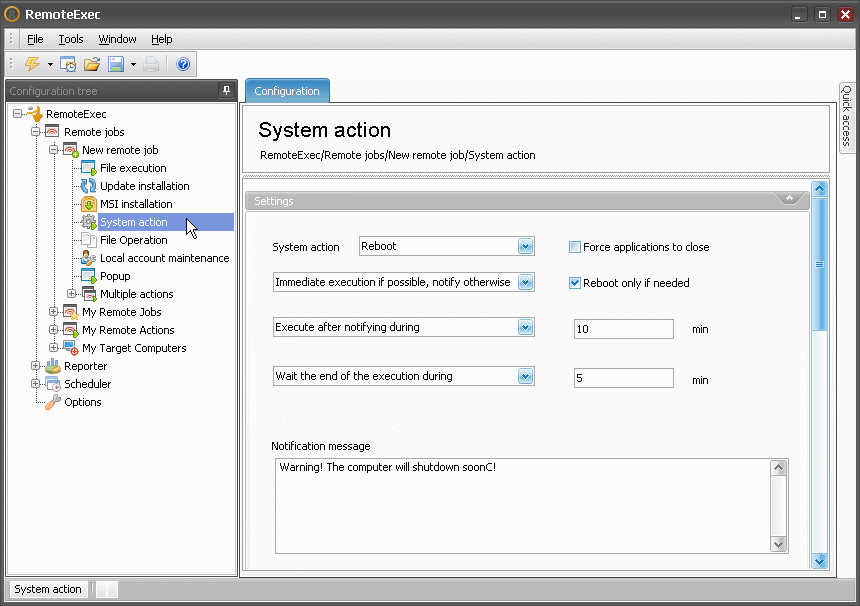Click System action status bar entry
Image resolution: width=860 pixels, height=606 pixels.
pos(48,589)
